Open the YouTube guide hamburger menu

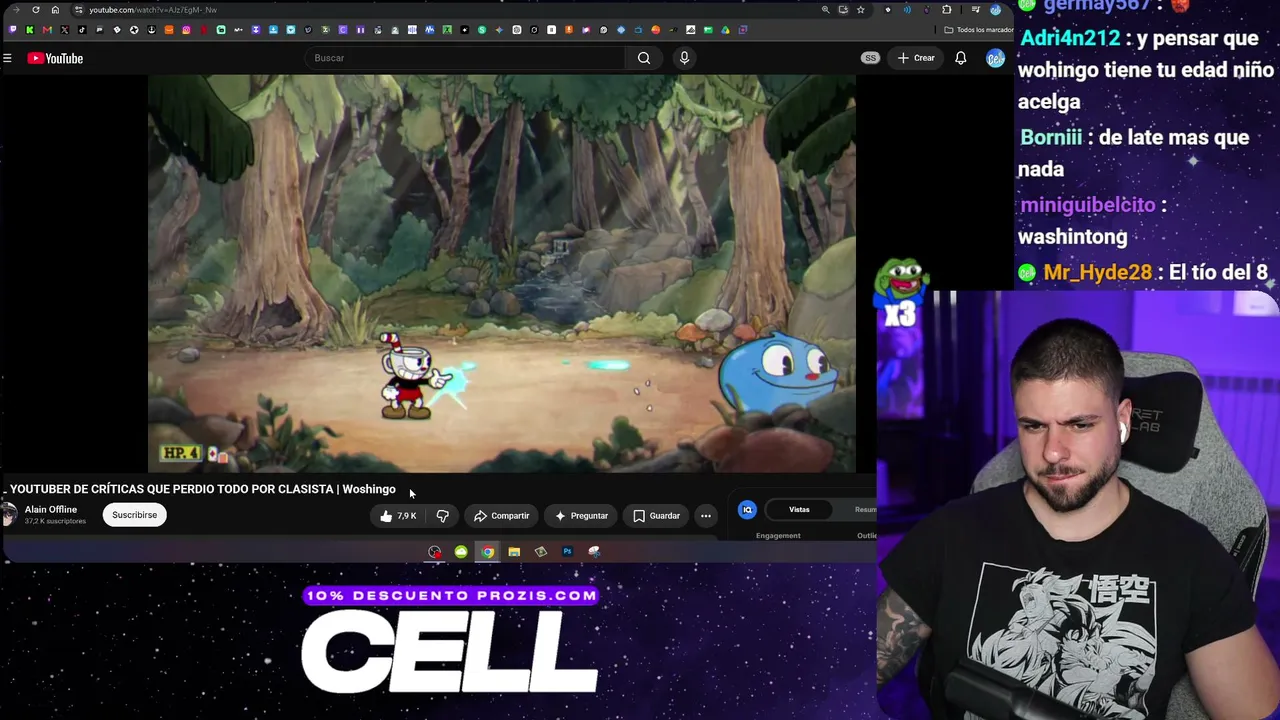pyautogui.click(x=7, y=58)
